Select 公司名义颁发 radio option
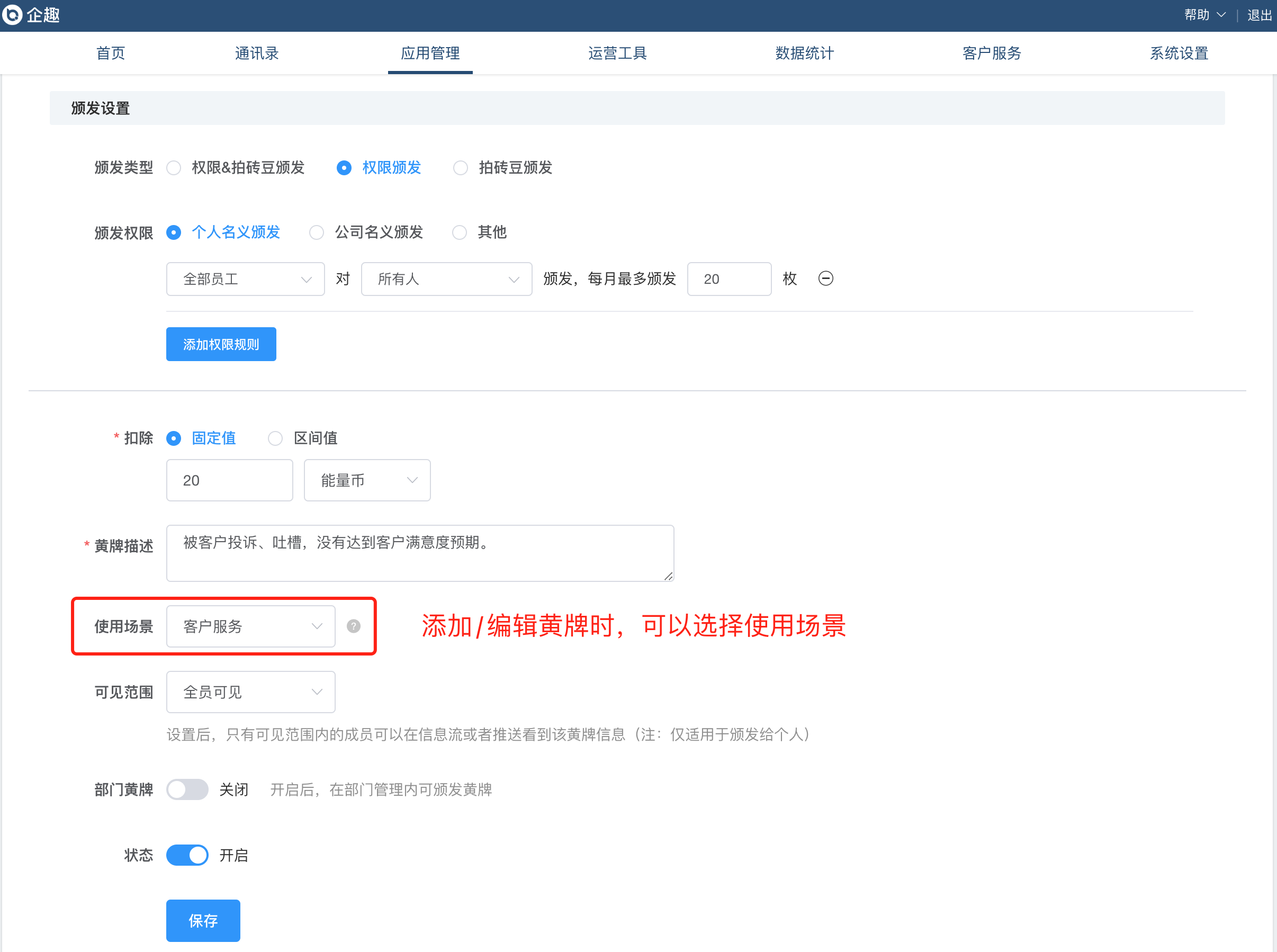Viewport: 1277px width, 952px height. point(317,232)
